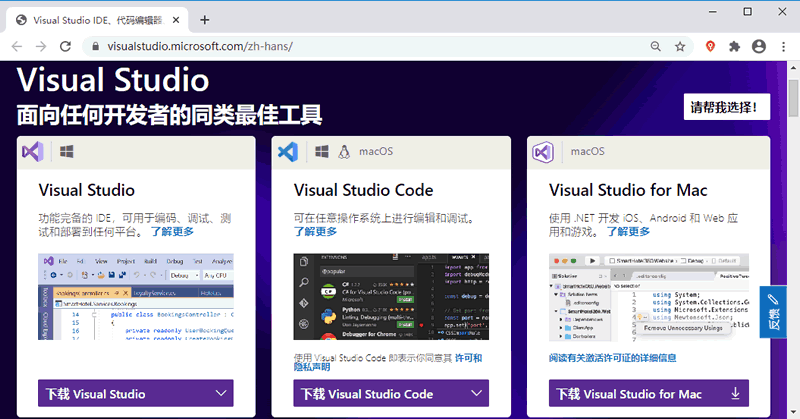The height and width of the screenshot is (419, 800).
Task: Click 下载 Visual Studio button
Action: (136, 393)
